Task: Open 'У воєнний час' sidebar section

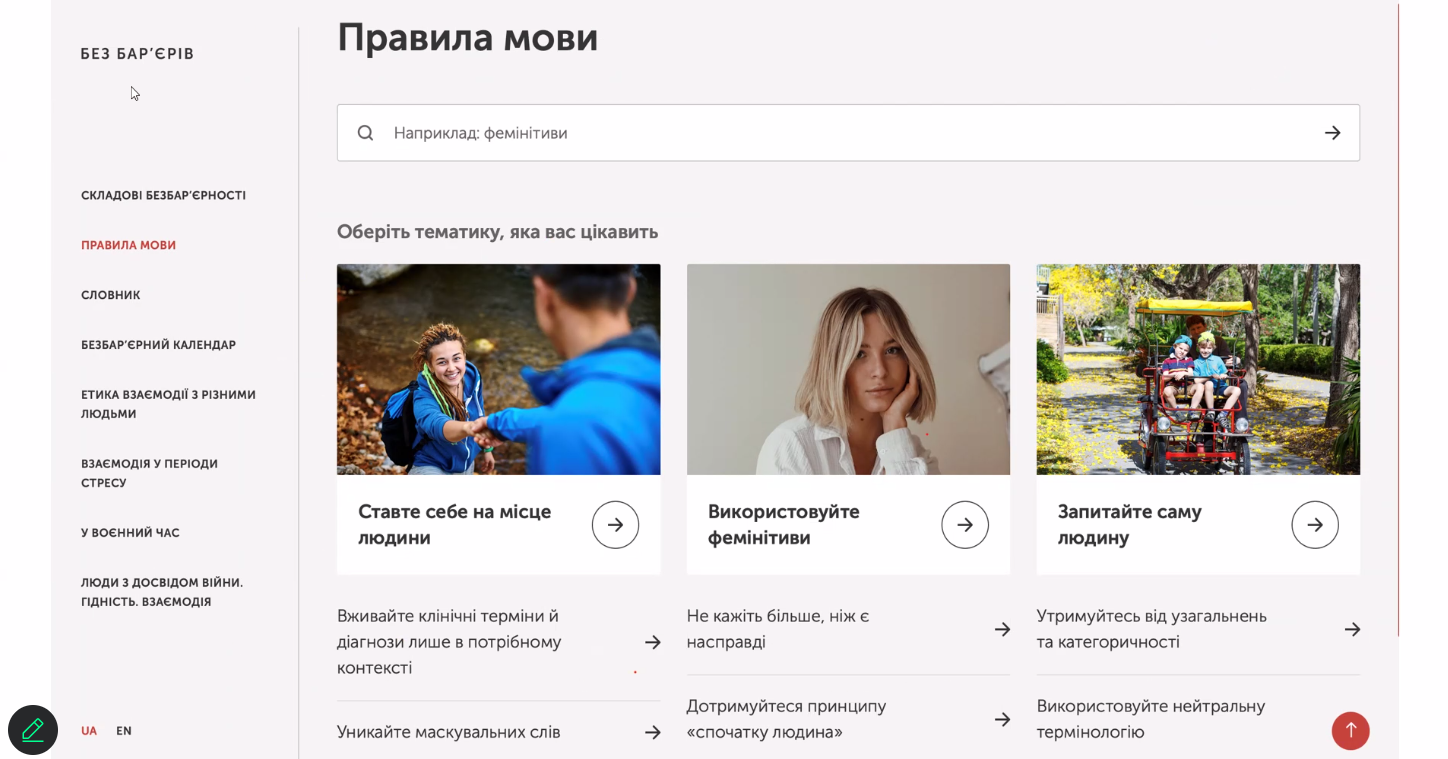Action: [130, 533]
